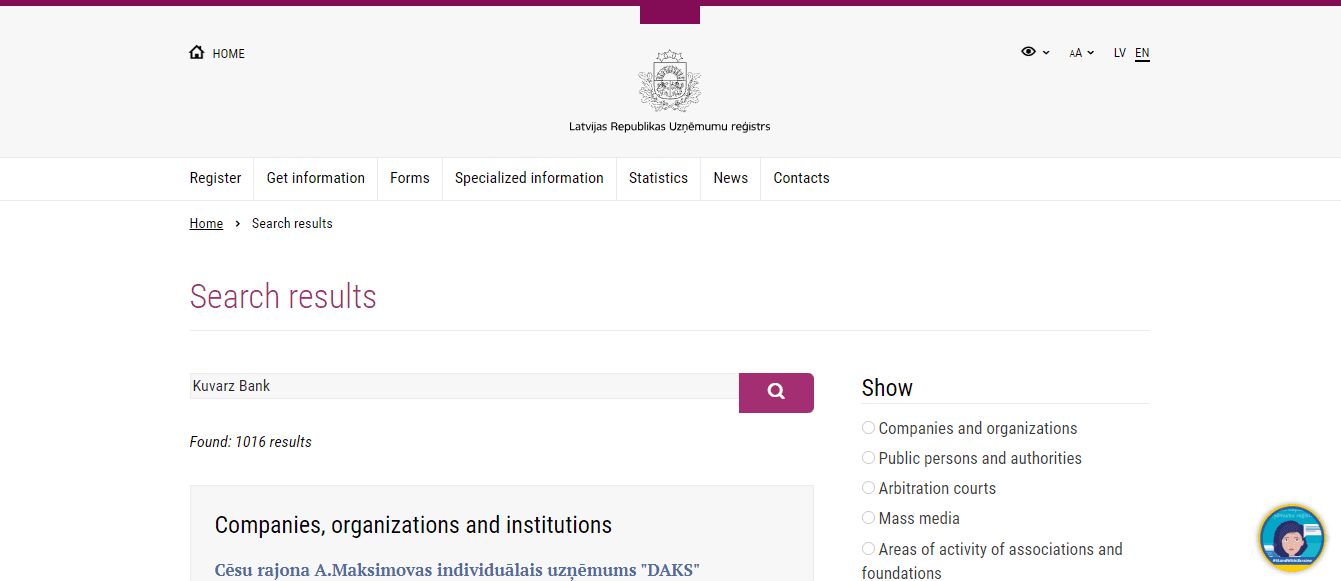Open the Specialized information menu
Viewport: 1341px width, 581px height.
[x=529, y=178]
